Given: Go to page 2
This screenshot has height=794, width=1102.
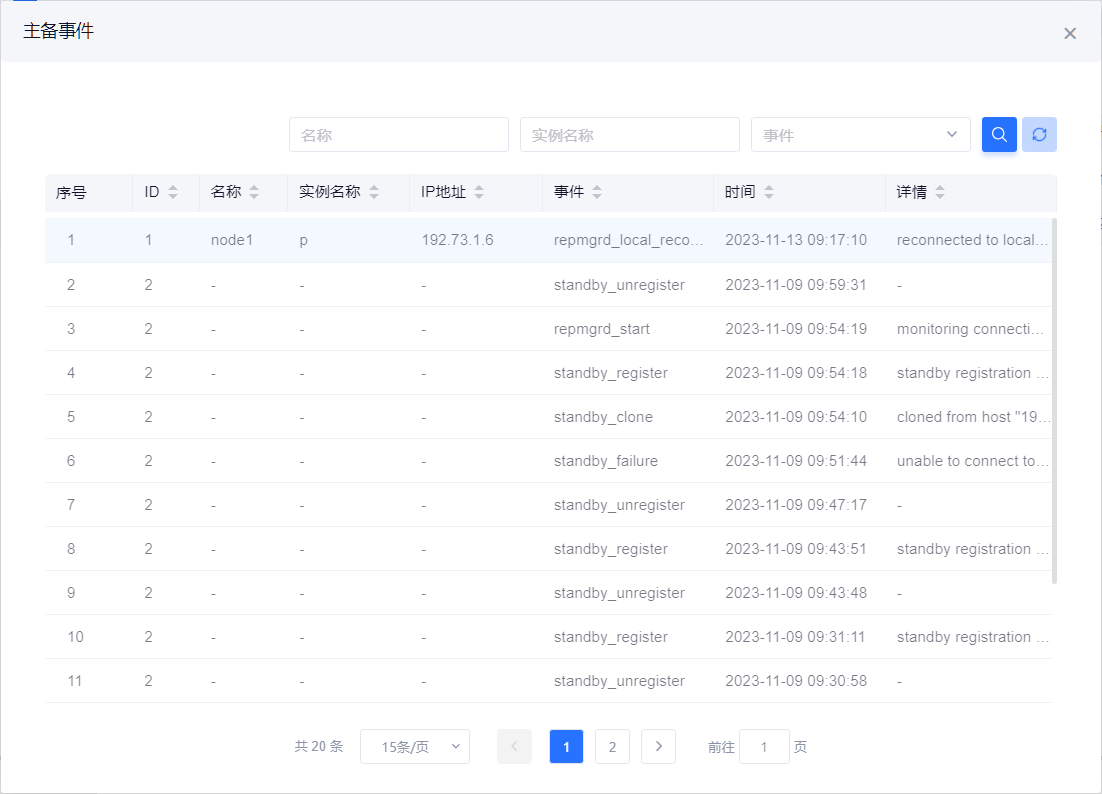Looking at the screenshot, I should [x=612, y=747].
